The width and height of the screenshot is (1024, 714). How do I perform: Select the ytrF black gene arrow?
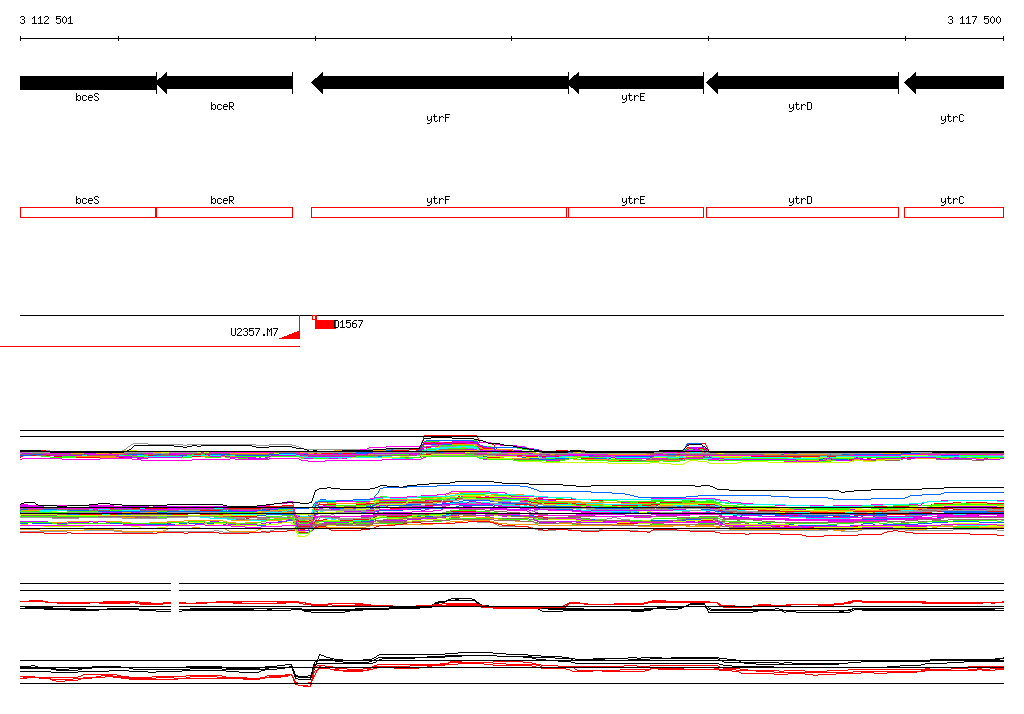click(x=440, y=83)
